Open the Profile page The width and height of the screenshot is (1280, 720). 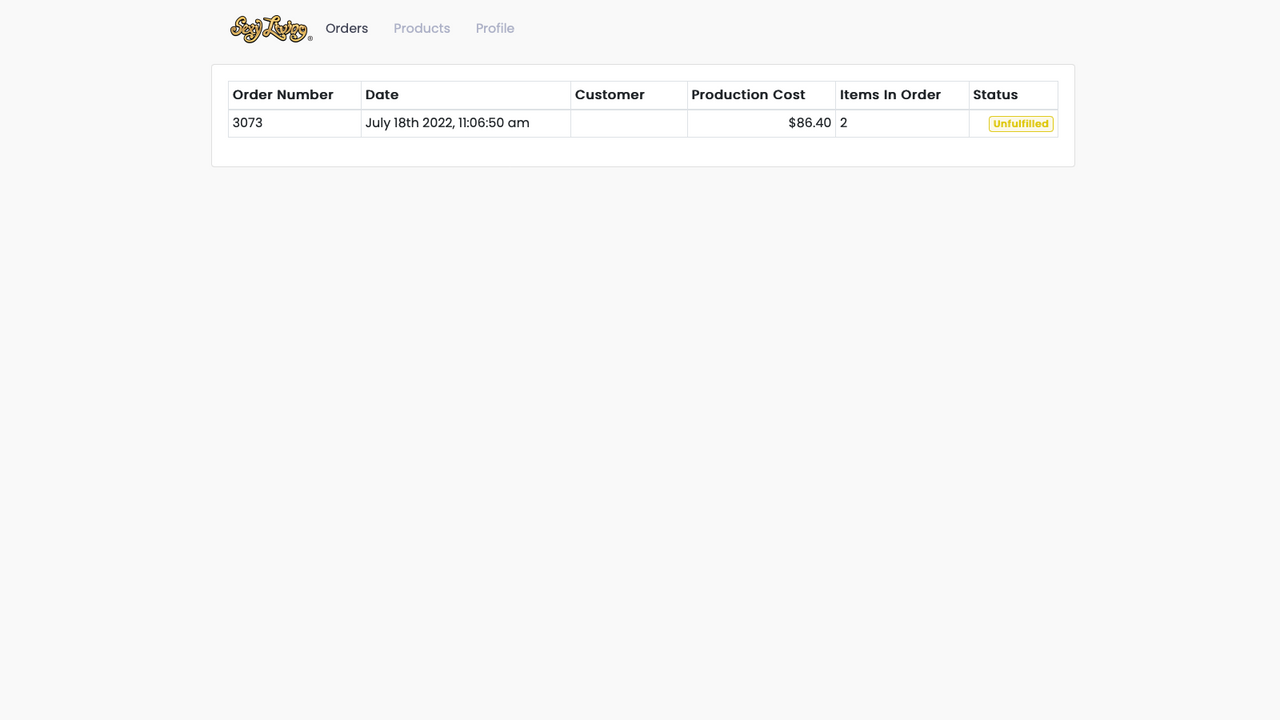pos(495,28)
